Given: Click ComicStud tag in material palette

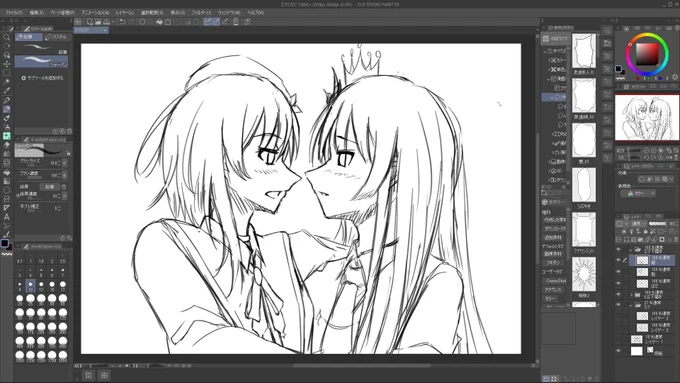Looking at the screenshot, I should (556, 281).
